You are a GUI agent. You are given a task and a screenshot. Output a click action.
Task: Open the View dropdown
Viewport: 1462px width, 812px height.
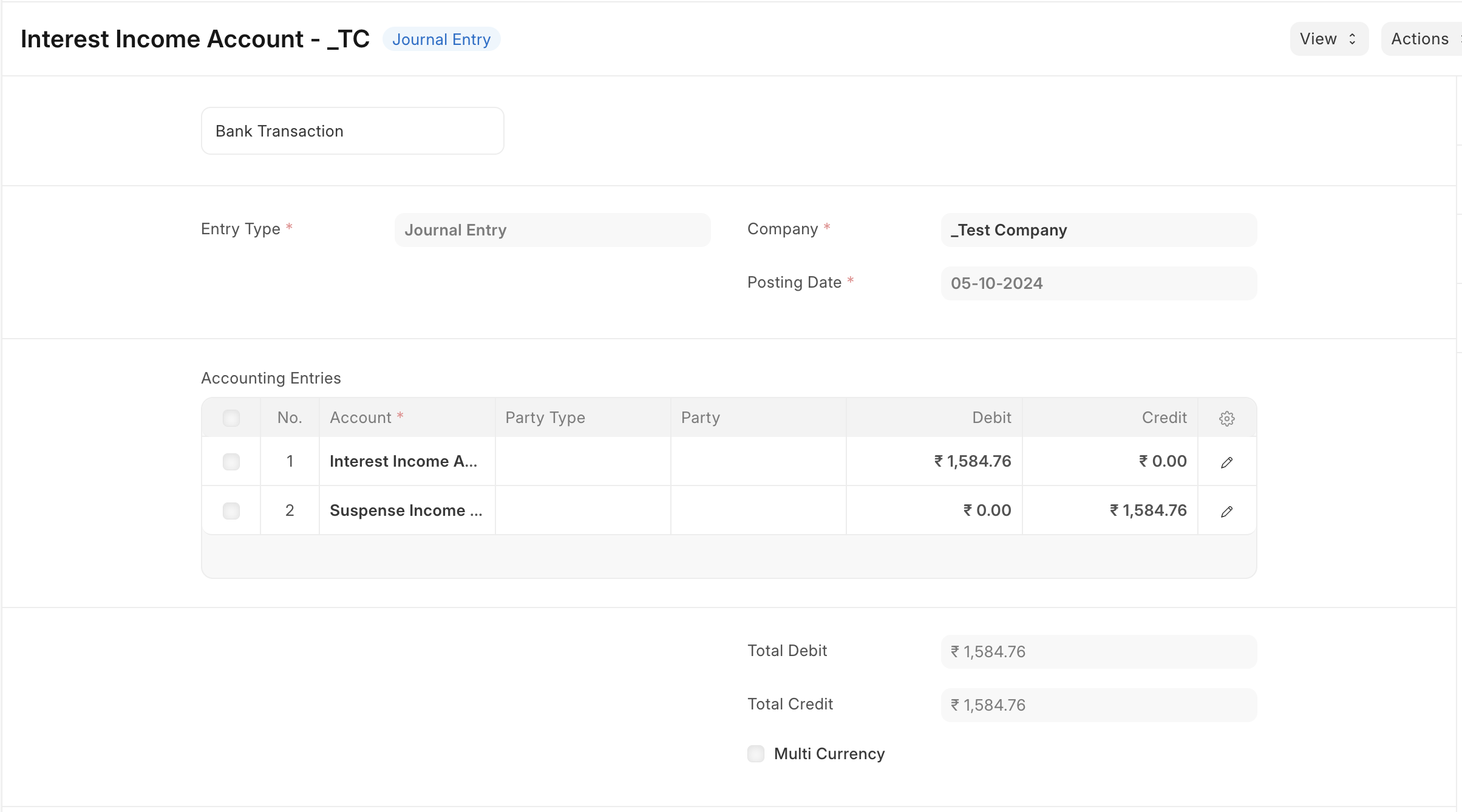click(1329, 39)
